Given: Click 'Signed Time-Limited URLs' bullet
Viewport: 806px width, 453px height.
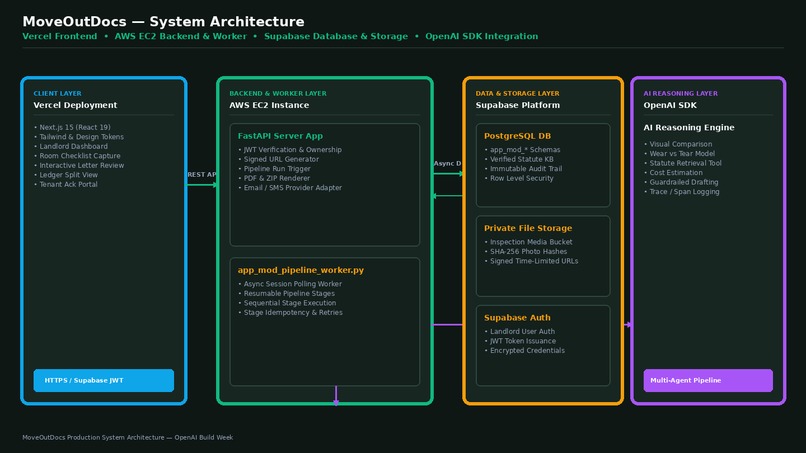Looking at the screenshot, I should (x=532, y=261).
